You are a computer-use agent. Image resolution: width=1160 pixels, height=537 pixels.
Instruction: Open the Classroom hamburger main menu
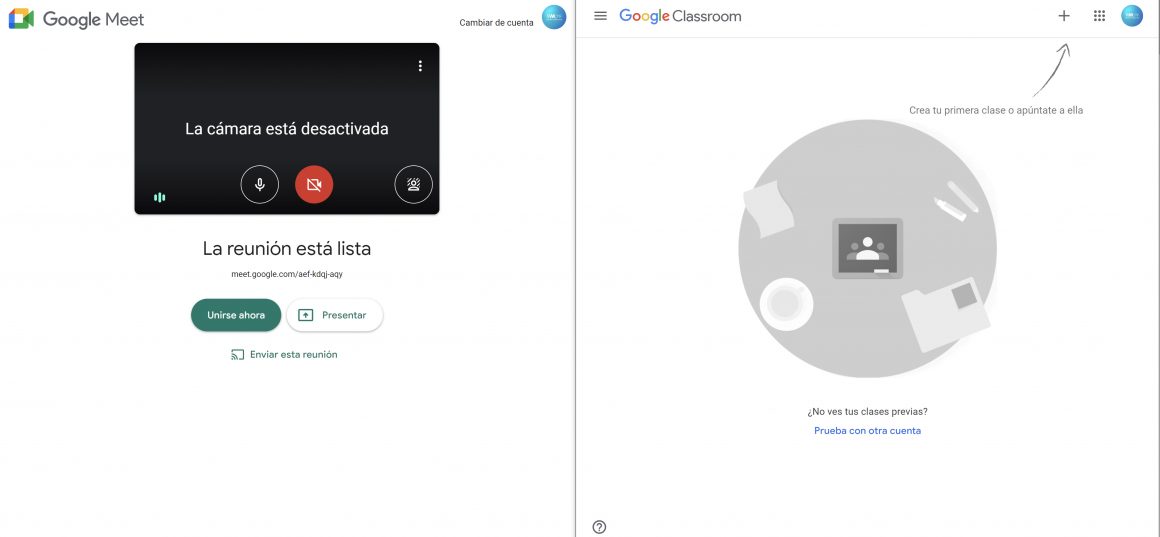pos(600,16)
